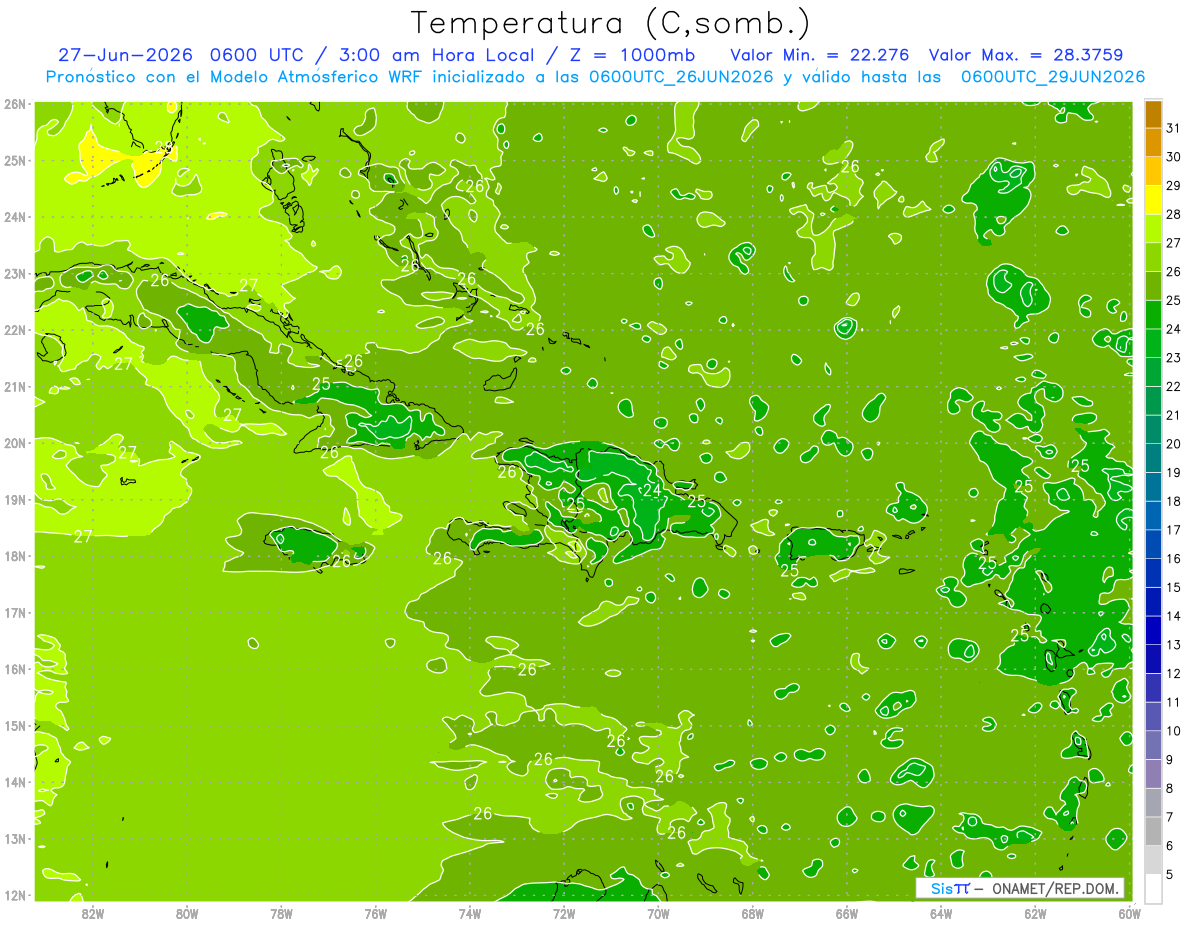Click the '20N' latitude axis label
This screenshot has width=1200, height=927.
click(x=15, y=443)
